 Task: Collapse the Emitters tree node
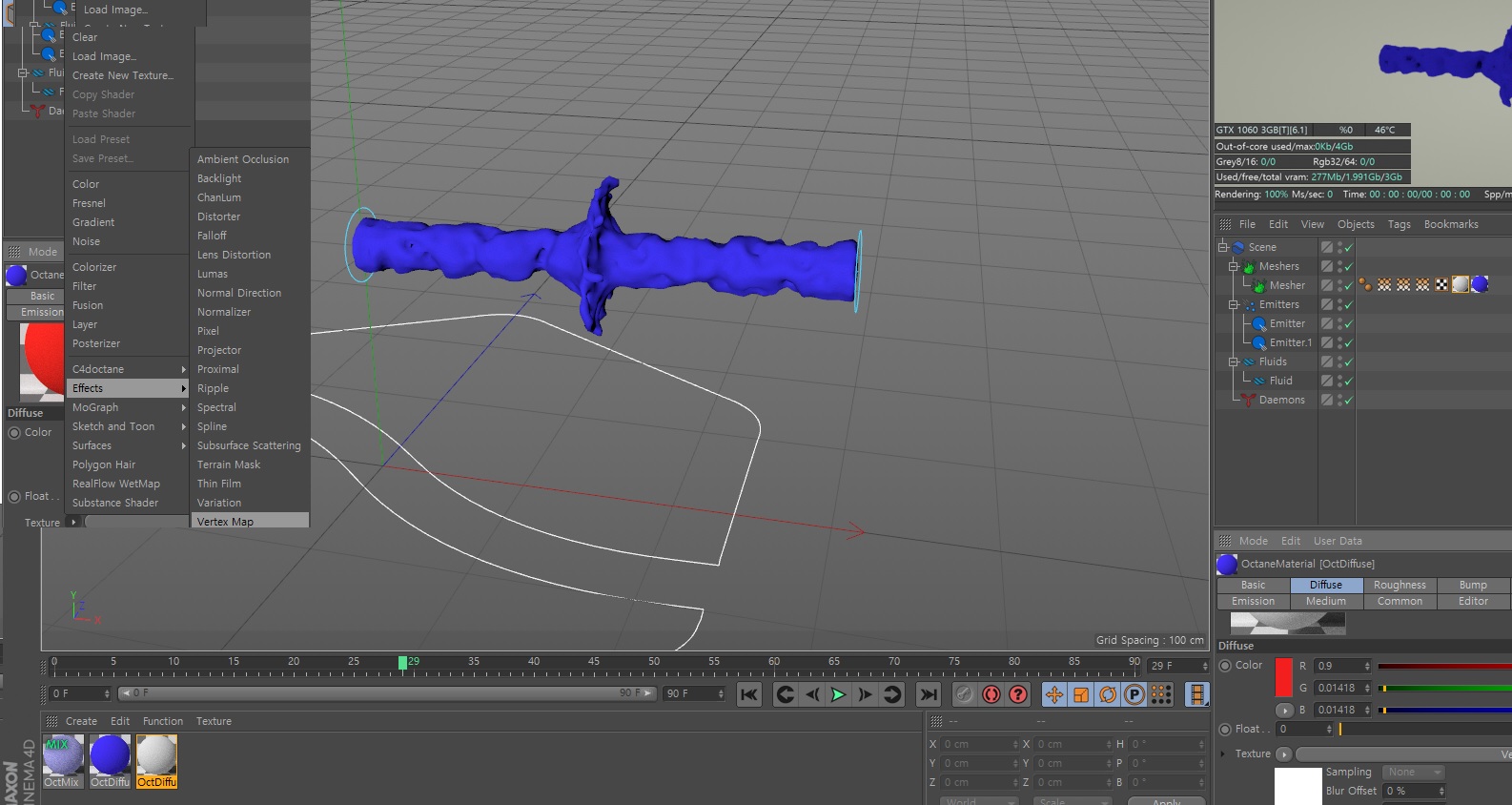1233,304
